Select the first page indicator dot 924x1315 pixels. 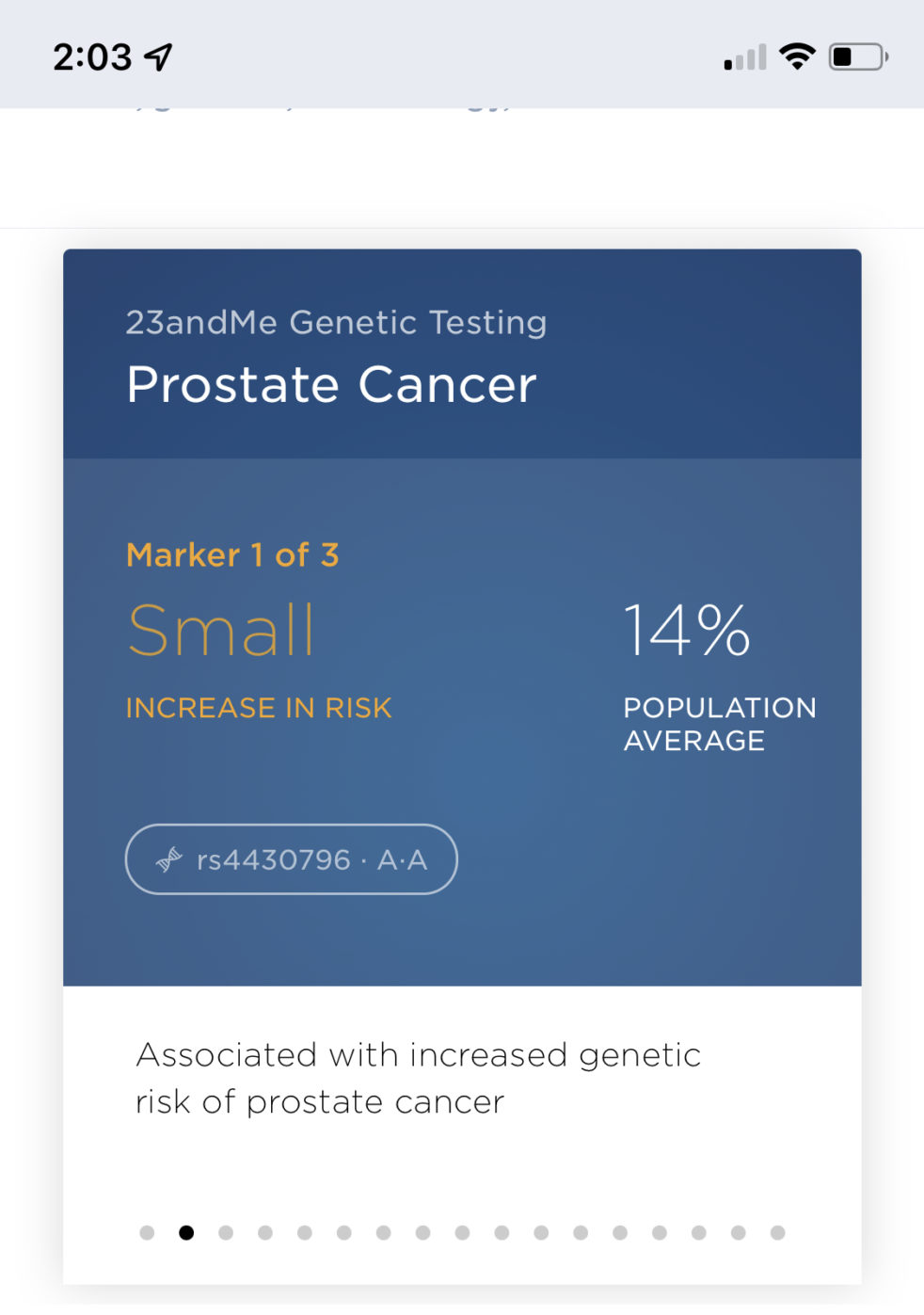(147, 1233)
